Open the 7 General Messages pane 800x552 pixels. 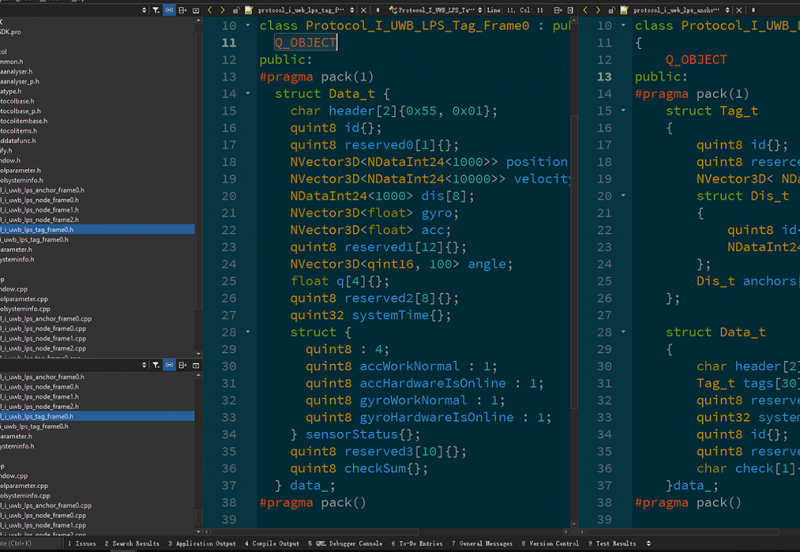482,543
